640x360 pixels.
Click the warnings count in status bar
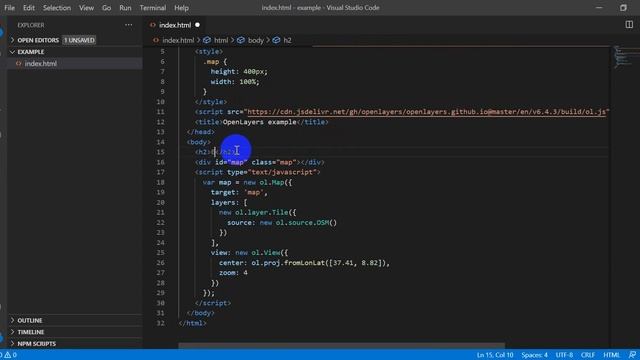(11, 355)
